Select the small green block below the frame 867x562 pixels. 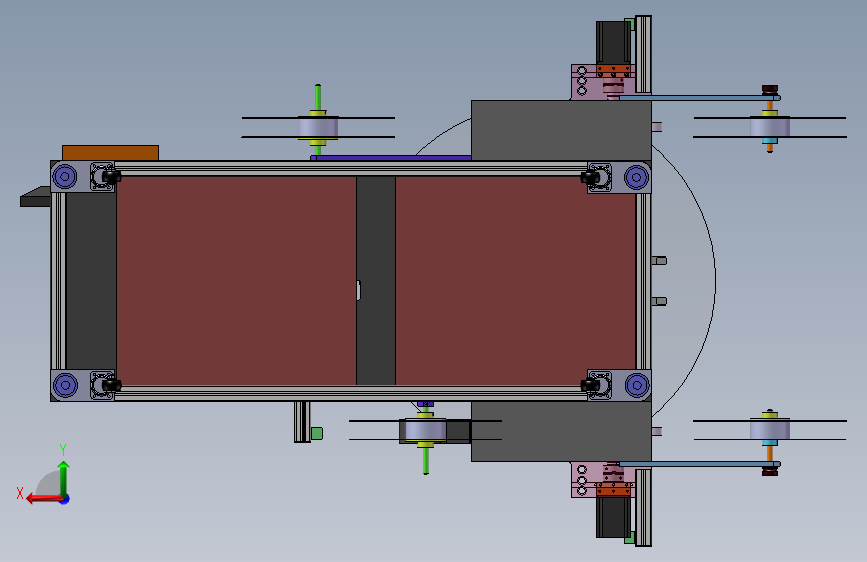(x=317, y=433)
